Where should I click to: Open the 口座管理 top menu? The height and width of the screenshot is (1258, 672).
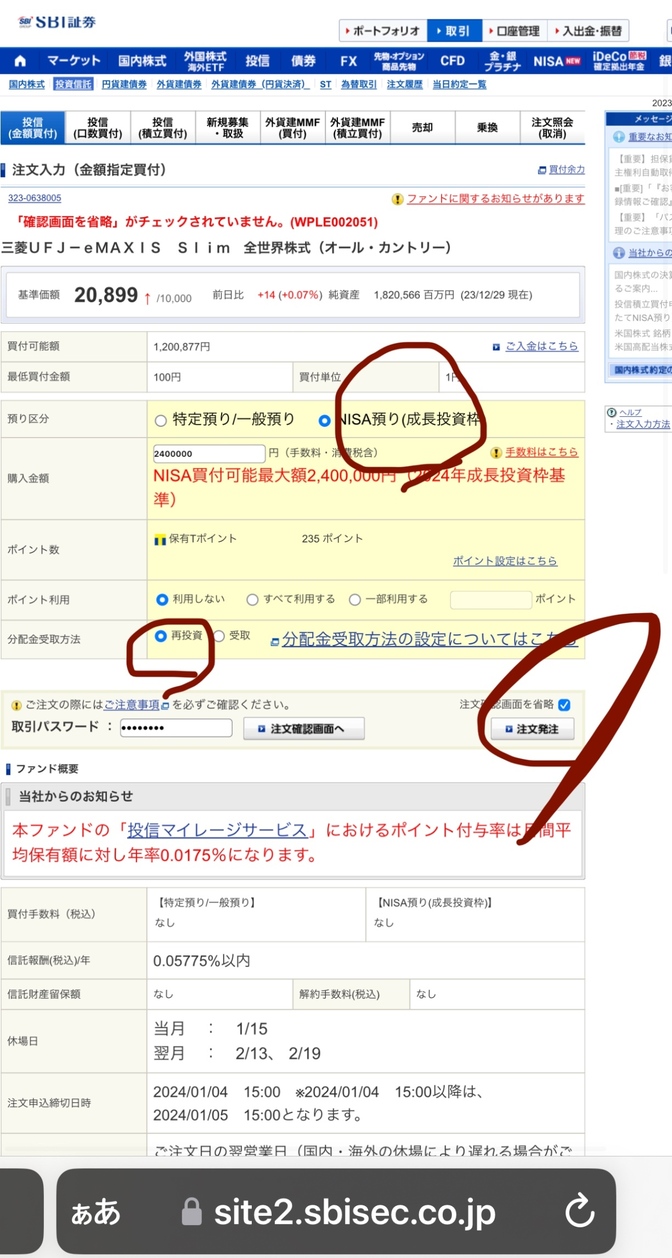[515, 31]
